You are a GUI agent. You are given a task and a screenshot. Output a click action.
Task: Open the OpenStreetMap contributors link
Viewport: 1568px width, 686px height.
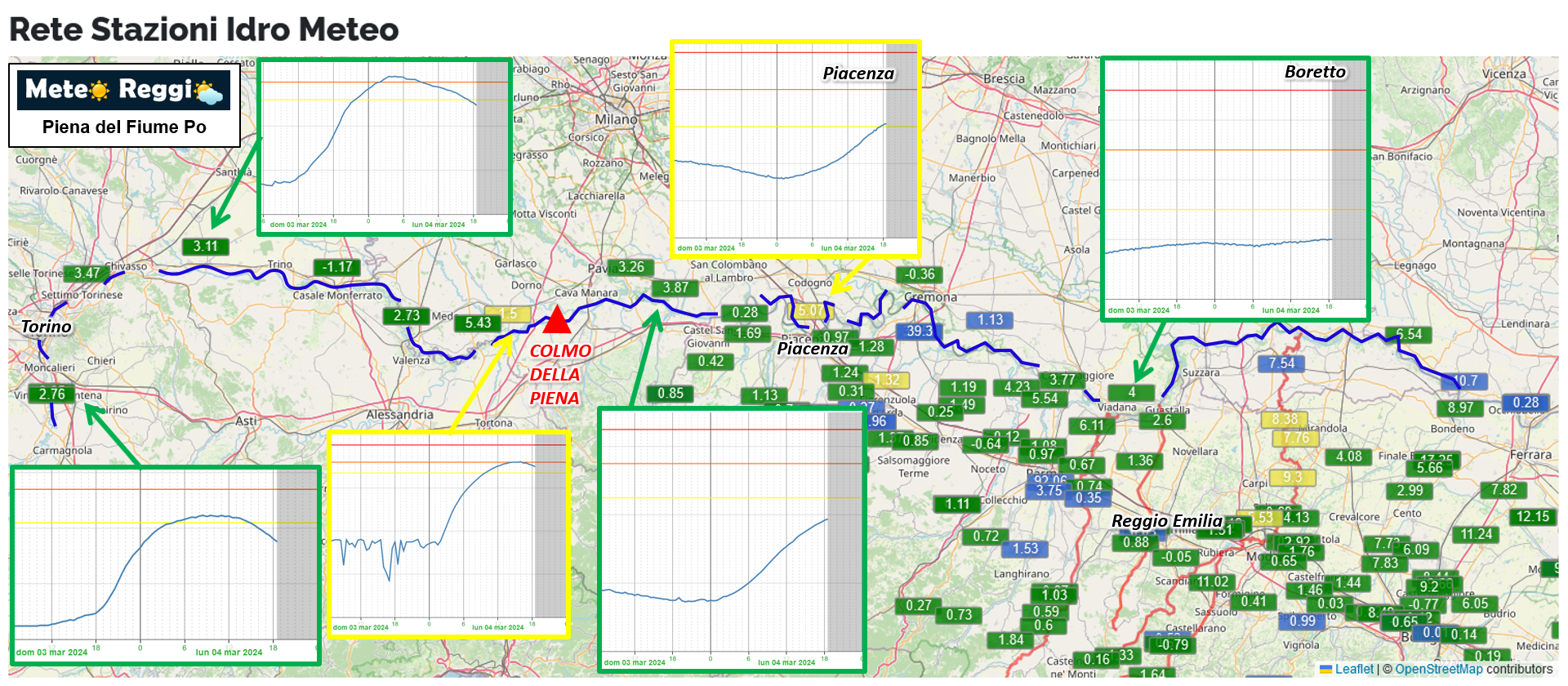1438,669
